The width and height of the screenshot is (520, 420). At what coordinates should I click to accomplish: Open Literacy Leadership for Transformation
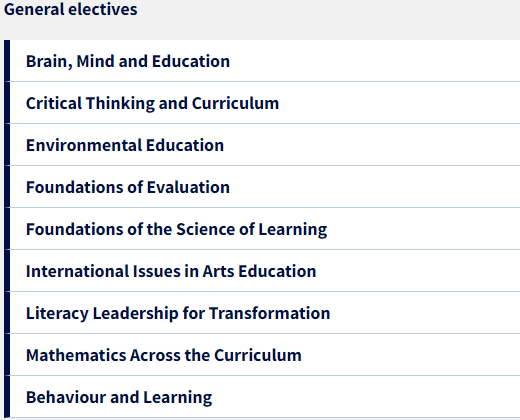pyautogui.click(x=178, y=313)
